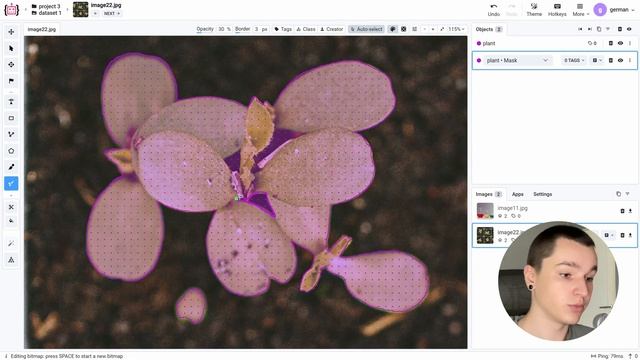
Task: Open the german user account menu
Action: coord(614,9)
